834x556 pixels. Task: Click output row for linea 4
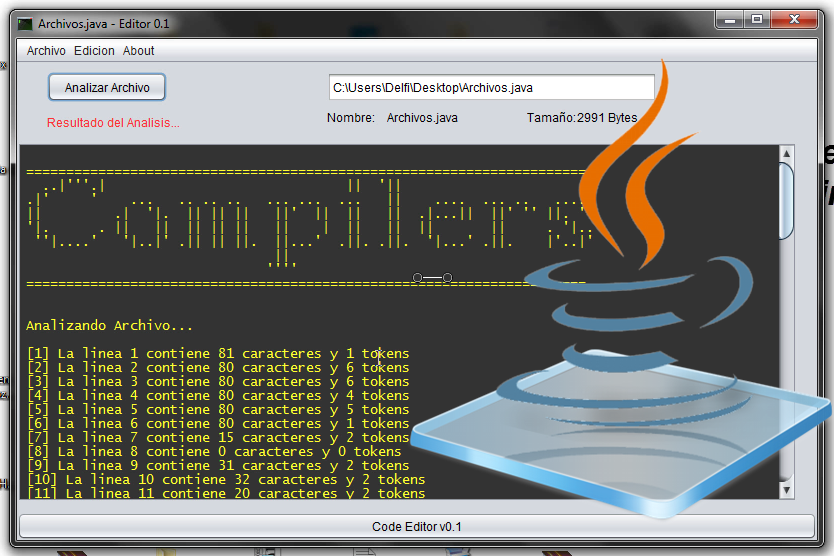pos(218,395)
